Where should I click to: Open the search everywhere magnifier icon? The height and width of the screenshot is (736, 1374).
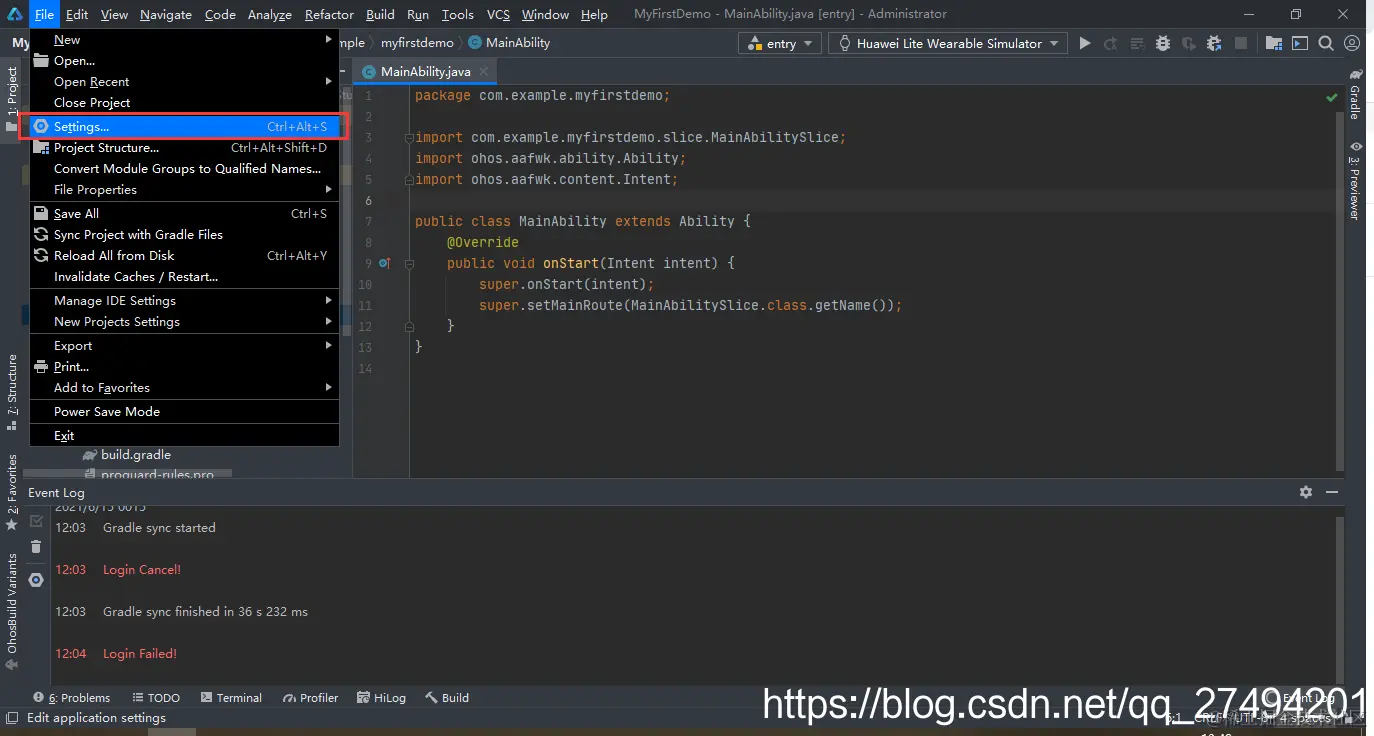(x=1325, y=43)
